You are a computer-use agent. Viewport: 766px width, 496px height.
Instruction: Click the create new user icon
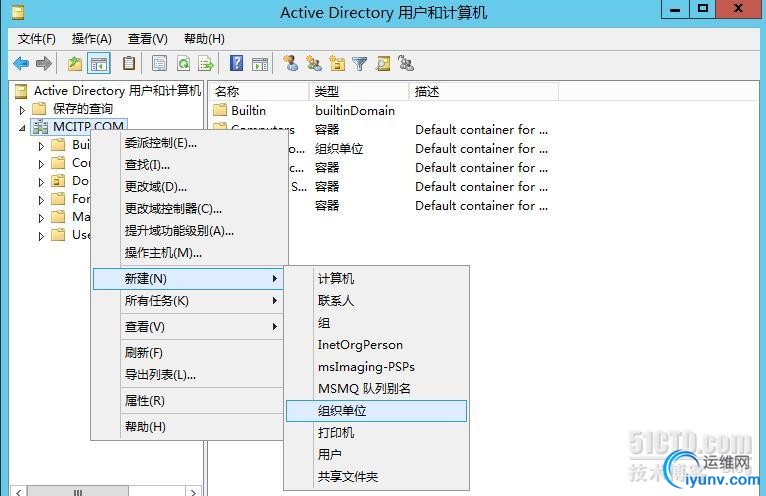[x=291, y=64]
